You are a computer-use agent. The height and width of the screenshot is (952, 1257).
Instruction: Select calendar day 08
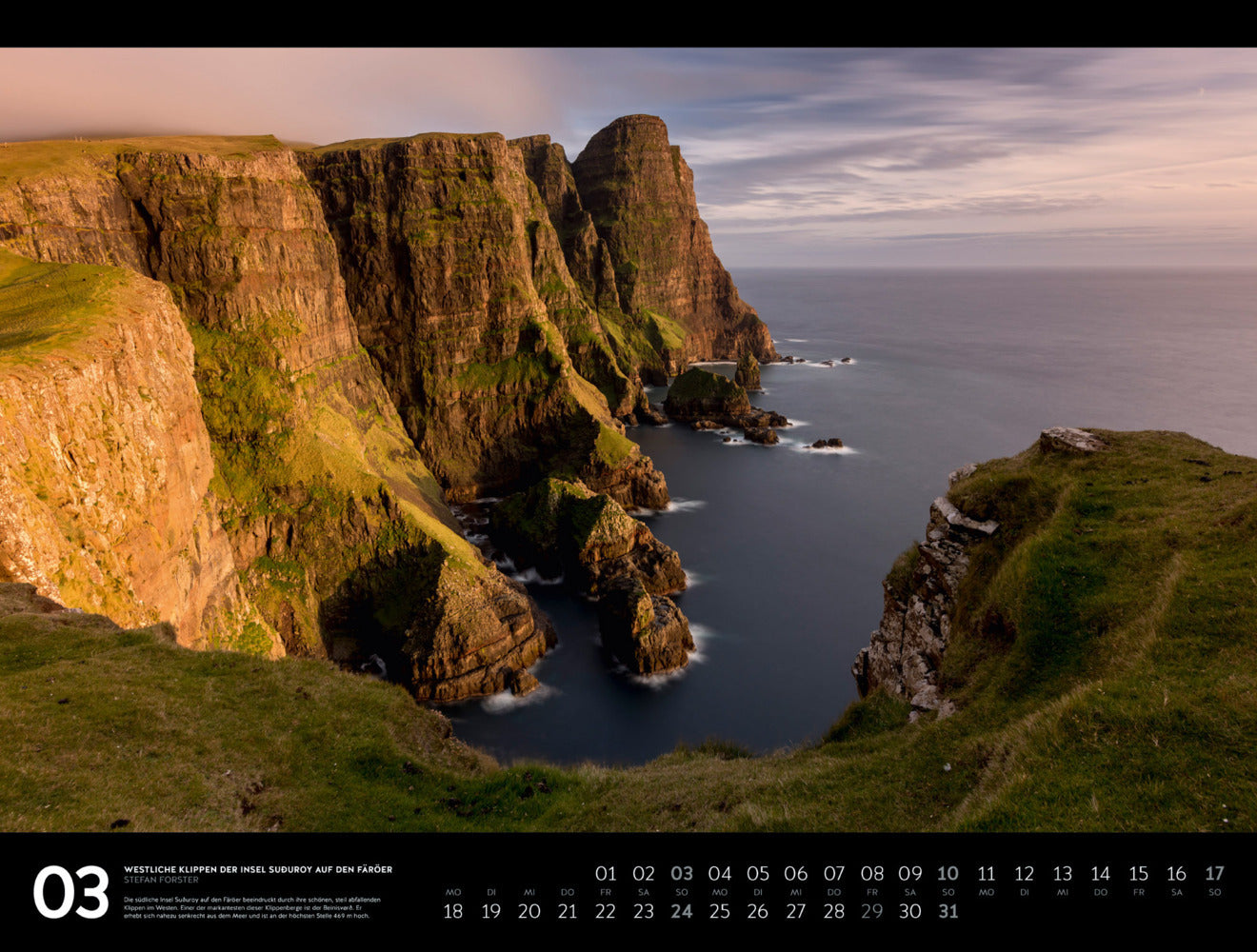coord(872,873)
